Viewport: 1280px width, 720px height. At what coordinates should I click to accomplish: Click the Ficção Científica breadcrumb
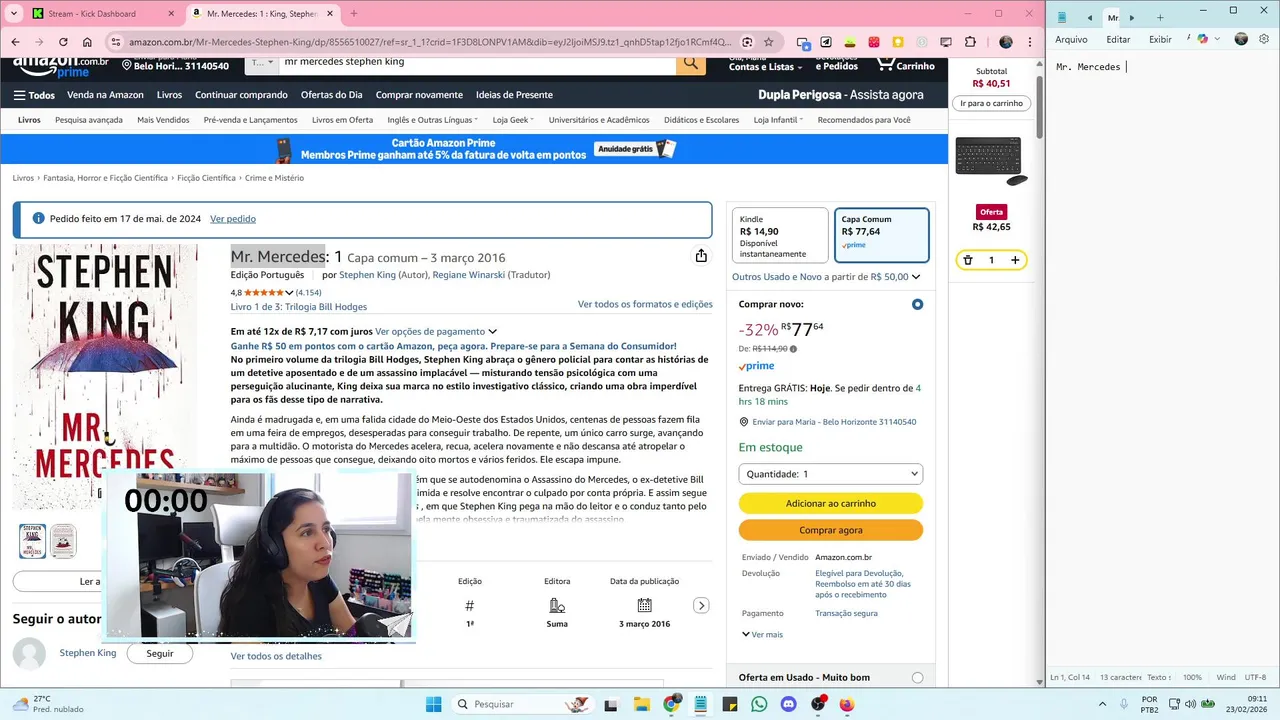click(x=206, y=178)
